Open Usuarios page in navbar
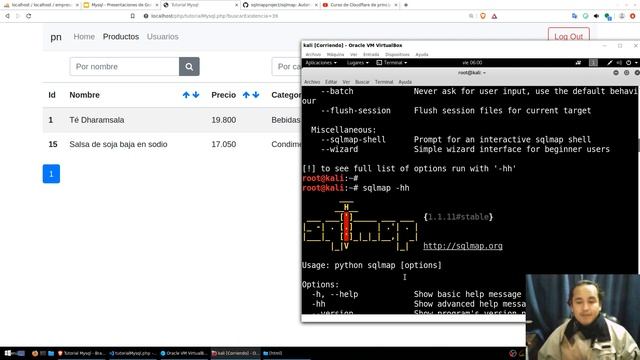Viewport: 640px width, 360px height. click(x=162, y=36)
